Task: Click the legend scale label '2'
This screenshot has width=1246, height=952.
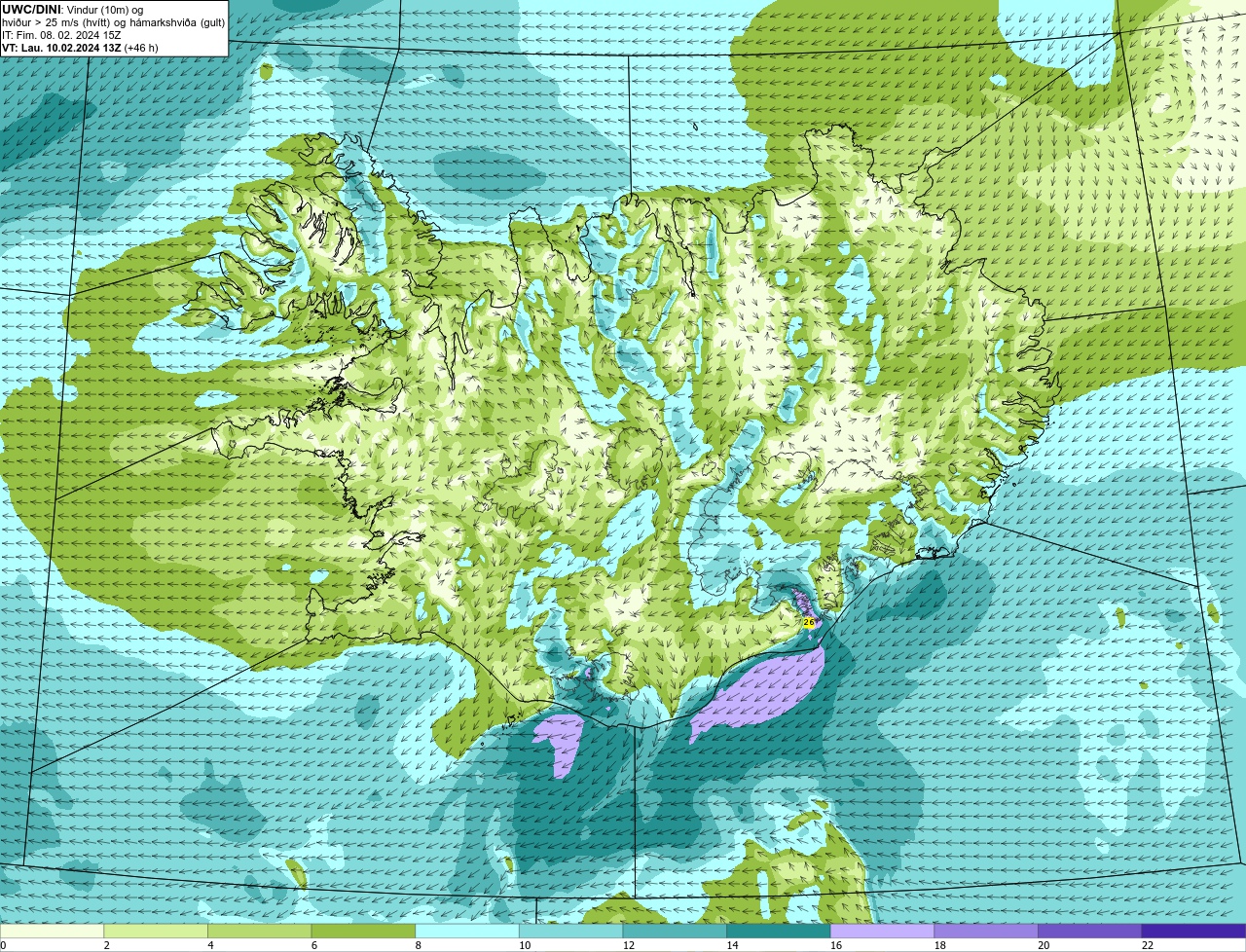Action: coord(106,945)
